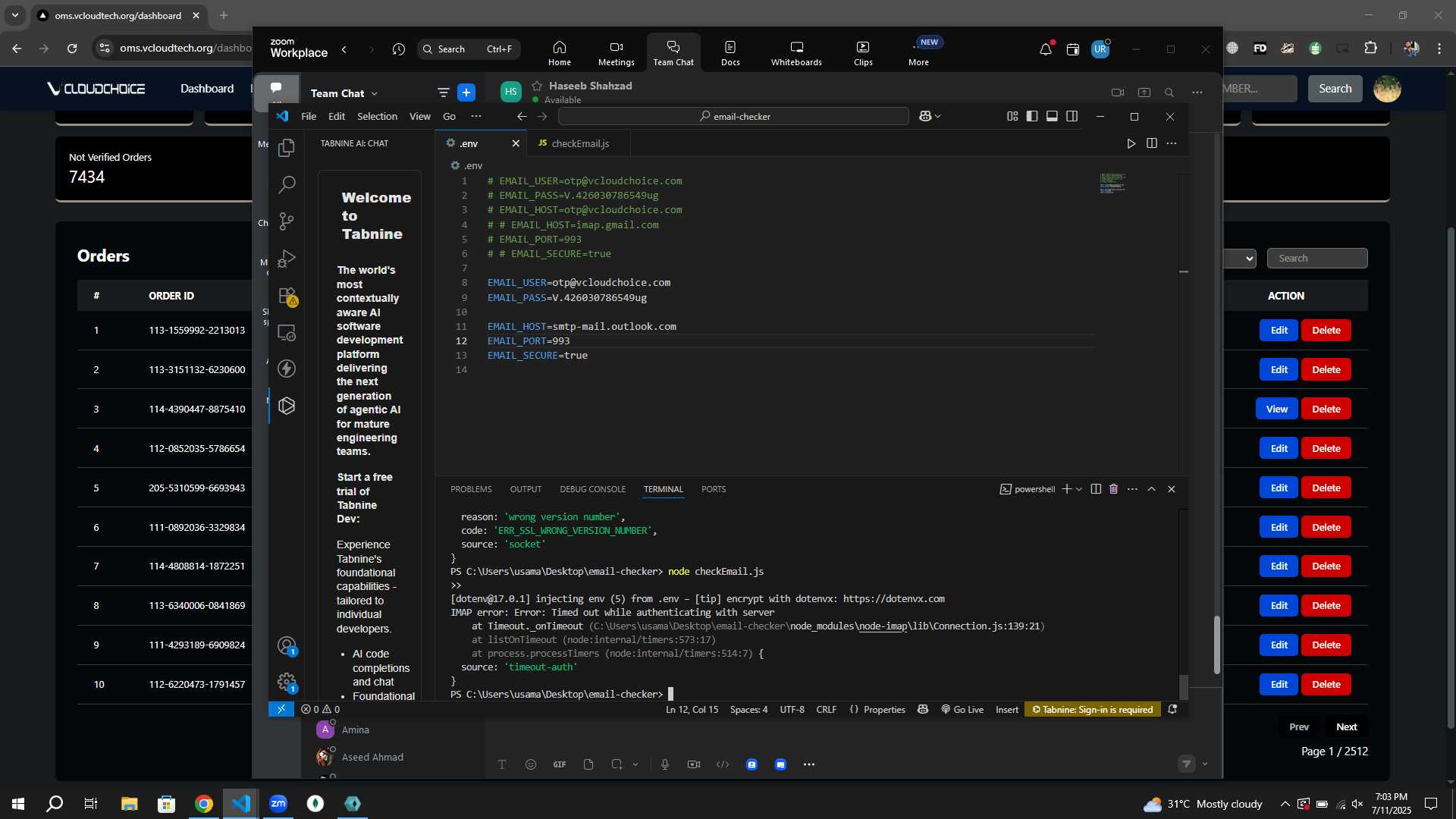This screenshot has height=819, width=1456.
Task: Open the VS Code Search view
Action: point(287,184)
